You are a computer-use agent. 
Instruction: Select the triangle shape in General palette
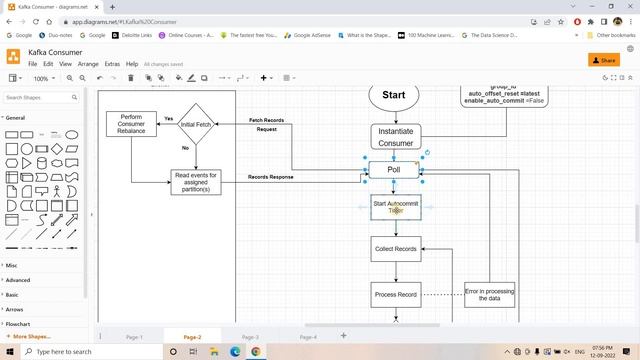(x=27, y=163)
